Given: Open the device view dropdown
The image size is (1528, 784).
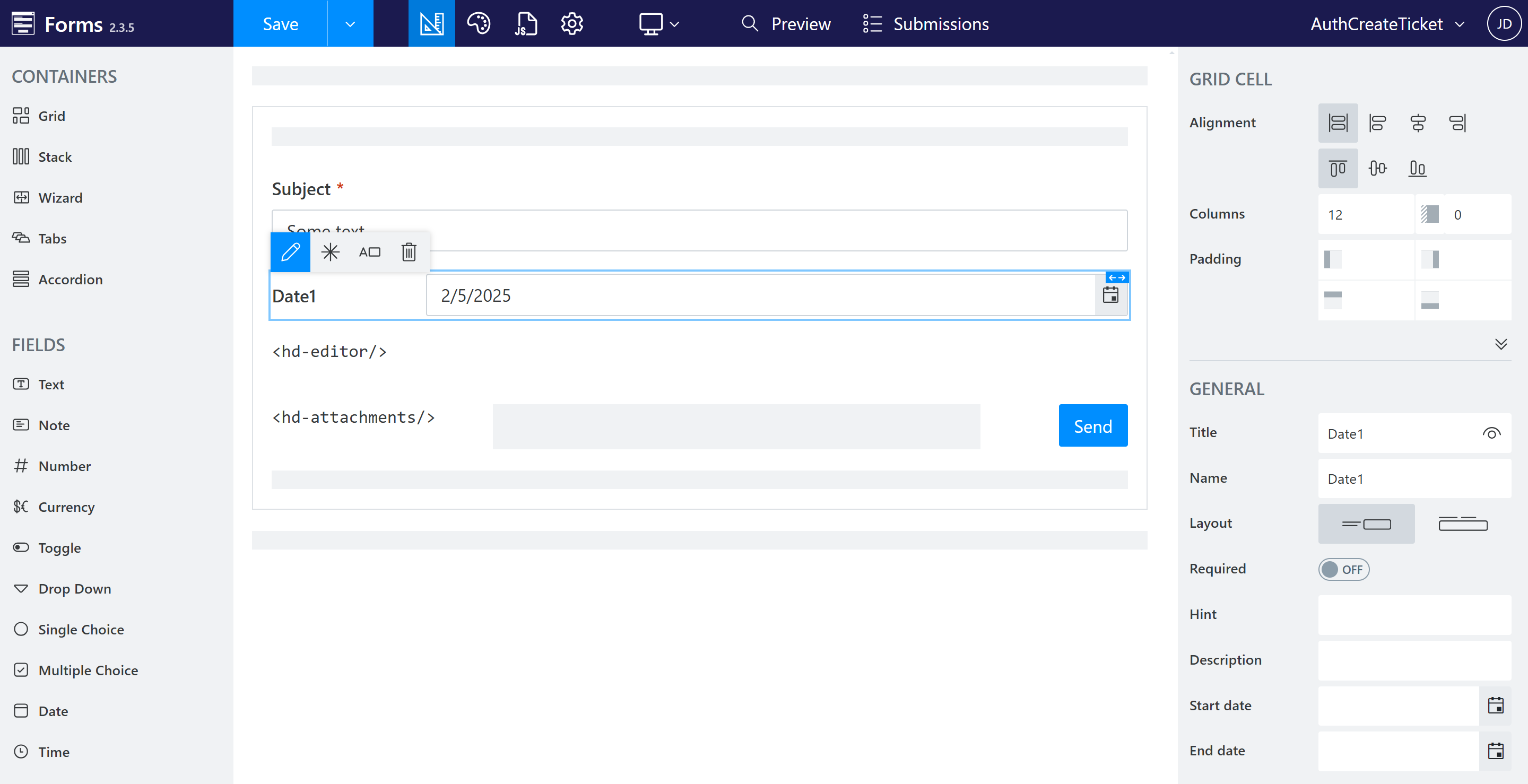Looking at the screenshot, I should pyautogui.click(x=658, y=24).
